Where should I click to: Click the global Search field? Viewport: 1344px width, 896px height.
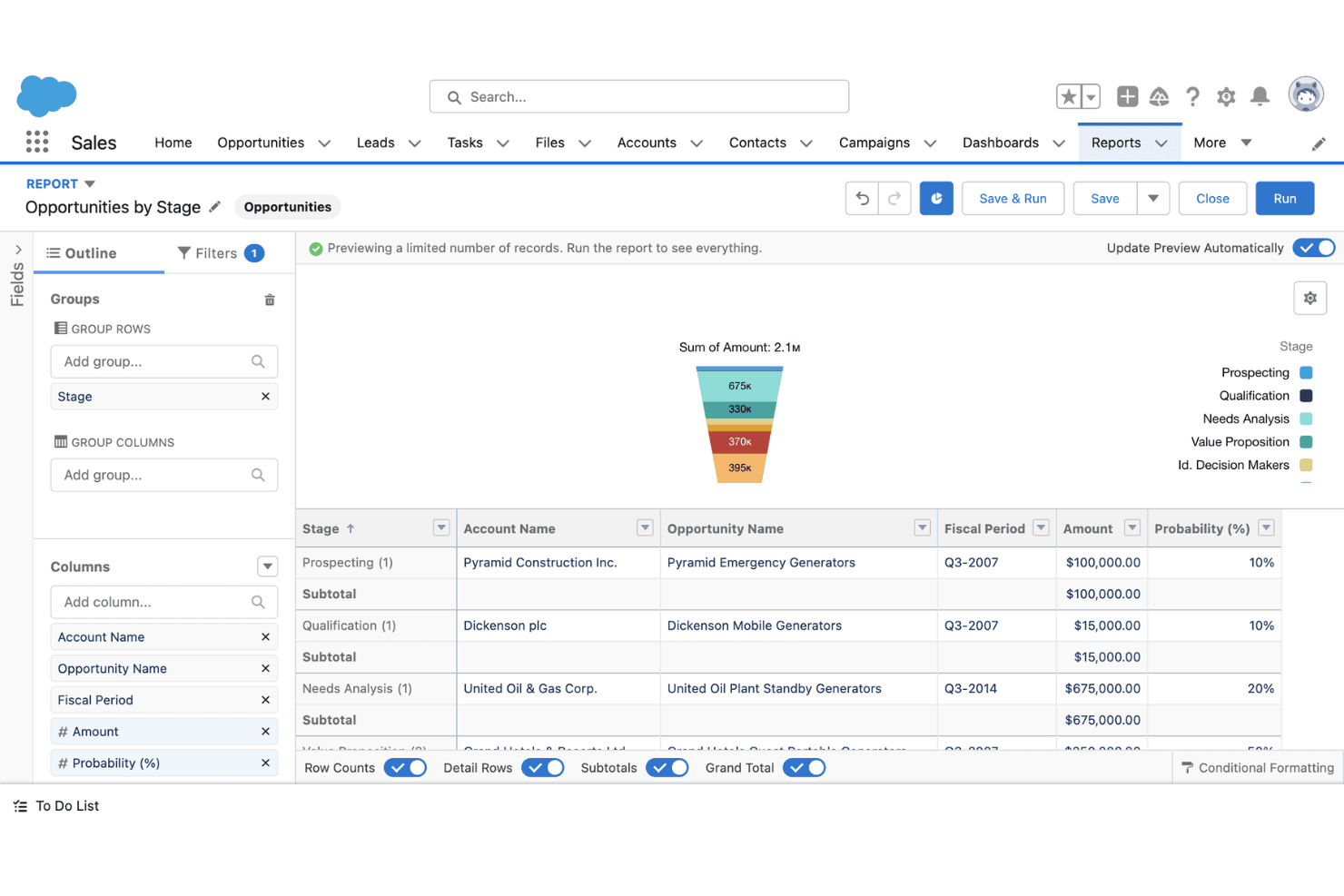point(639,96)
